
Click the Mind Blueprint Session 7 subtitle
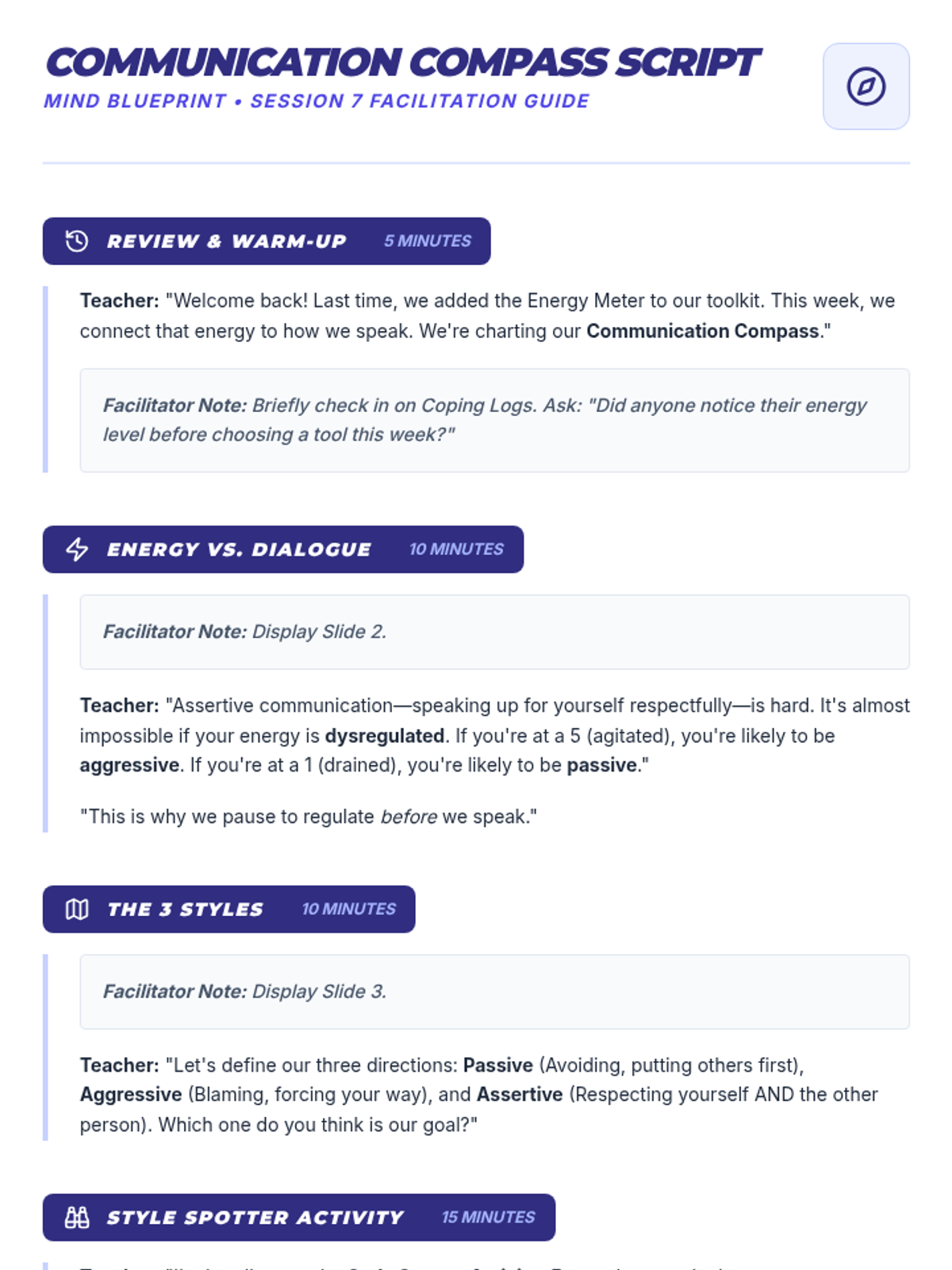coord(317,102)
